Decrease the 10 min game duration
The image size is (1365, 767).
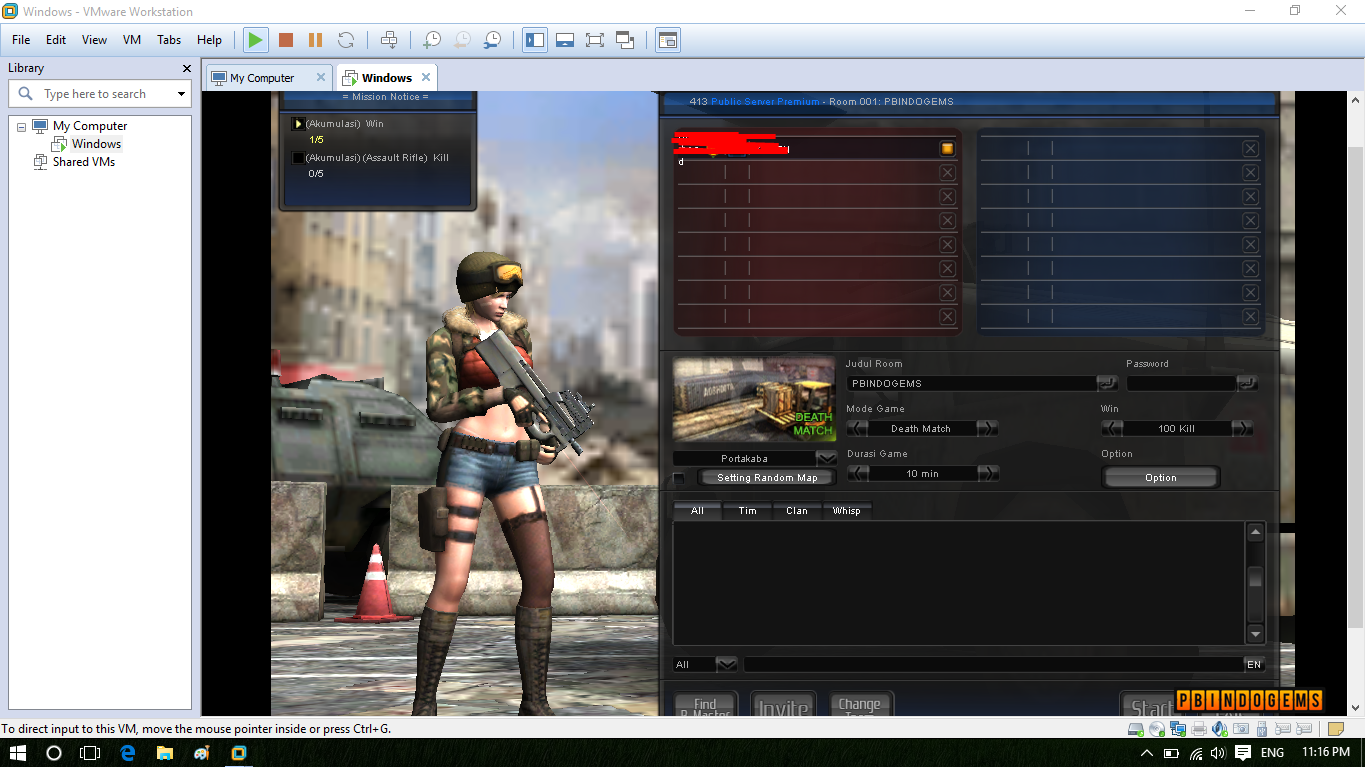click(857, 473)
